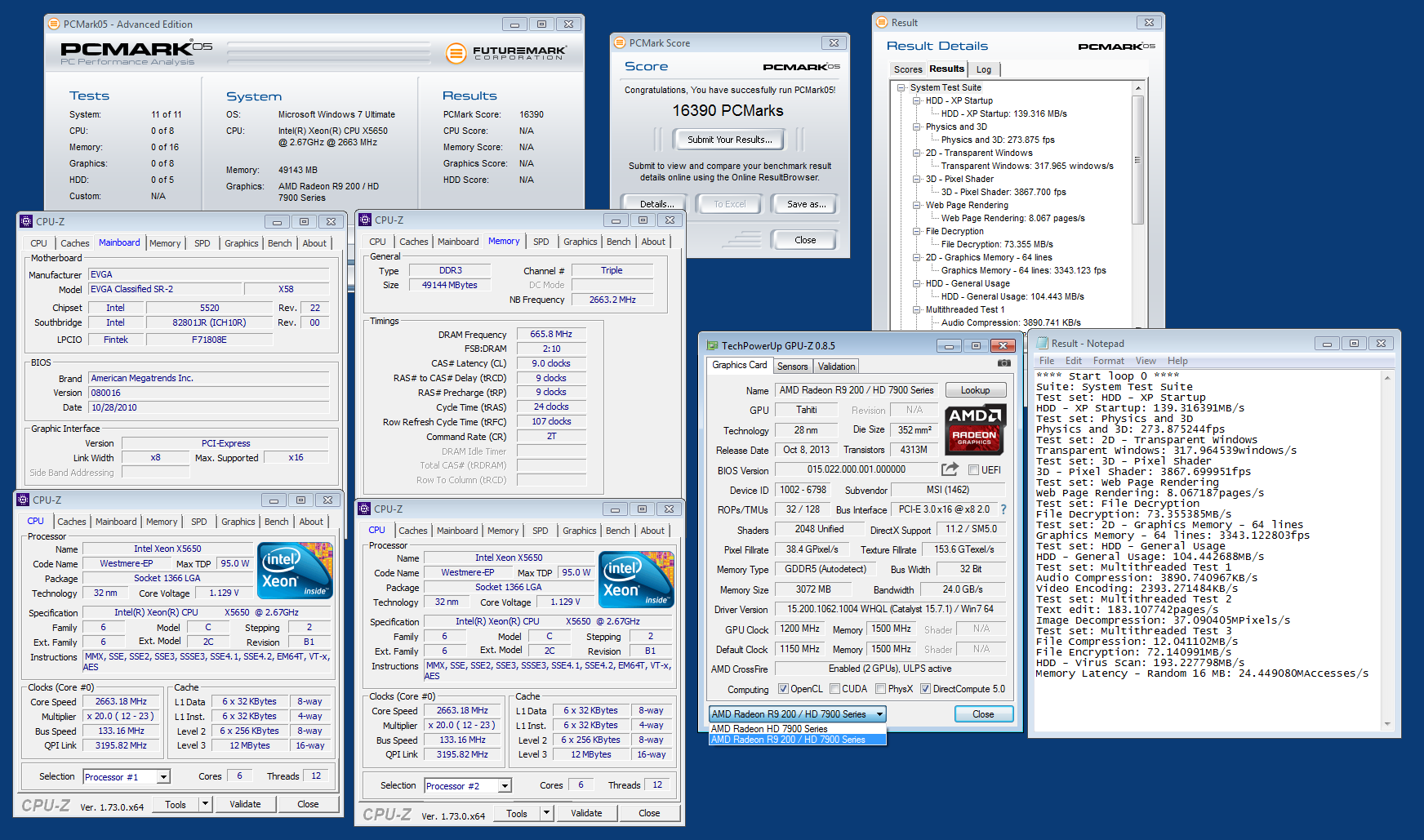The image size is (1424, 840).
Task: Click the Lookup button in GPU-Z
Action: (975, 390)
